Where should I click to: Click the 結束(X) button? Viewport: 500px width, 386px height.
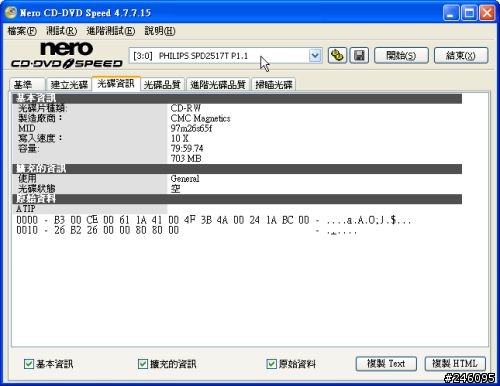[x=461, y=55]
